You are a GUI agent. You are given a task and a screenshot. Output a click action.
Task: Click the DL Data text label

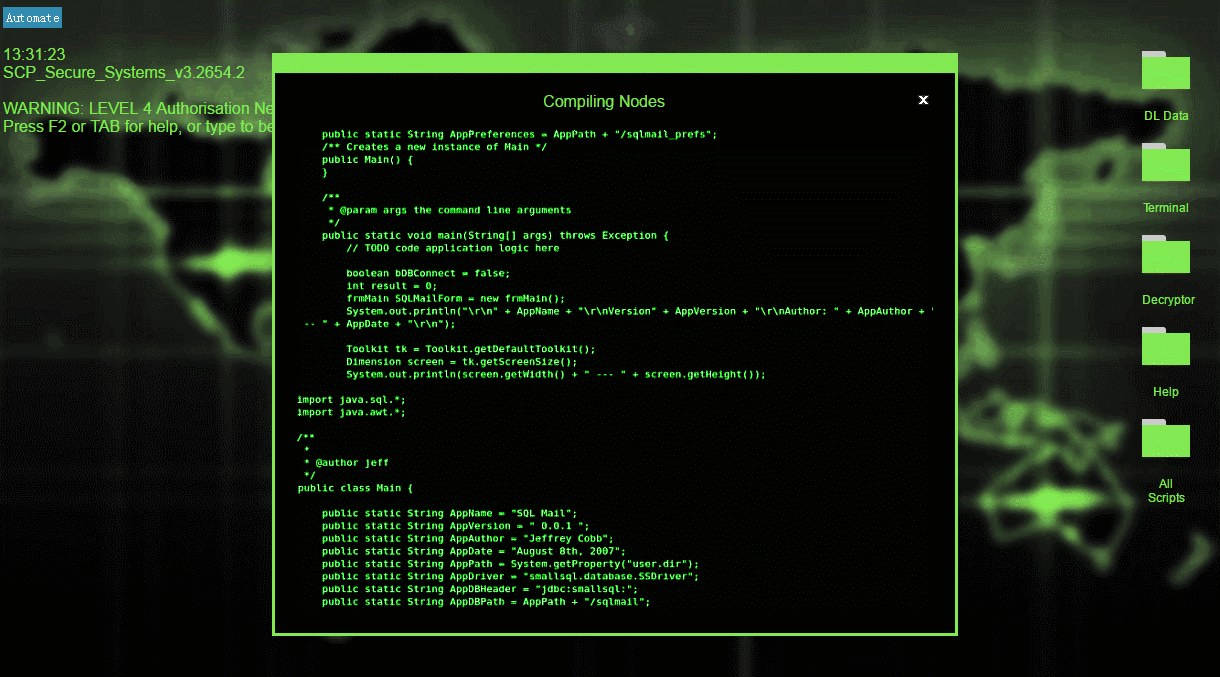pos(1166,116)
